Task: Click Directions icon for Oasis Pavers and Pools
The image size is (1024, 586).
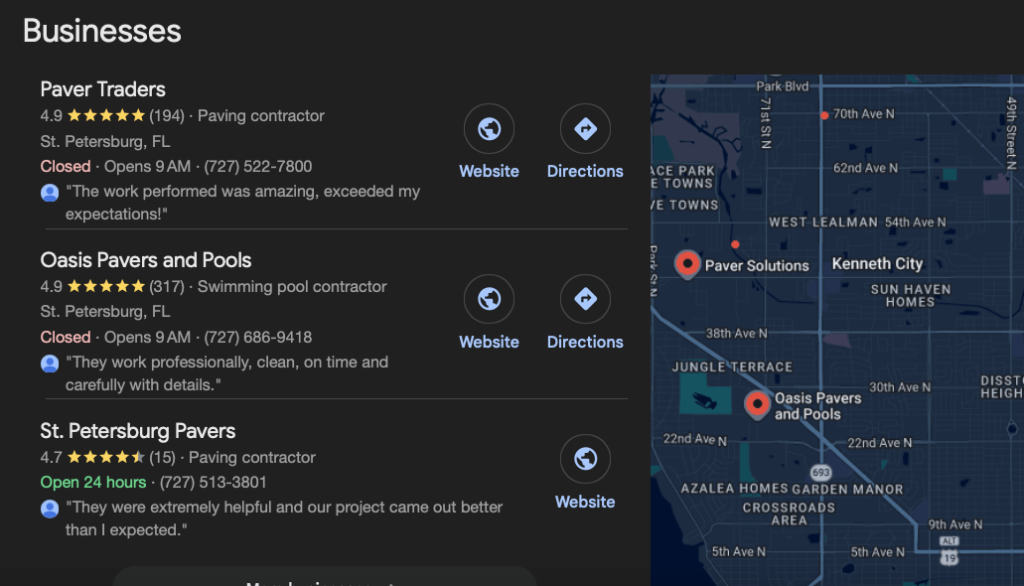Action: point(585,300)
